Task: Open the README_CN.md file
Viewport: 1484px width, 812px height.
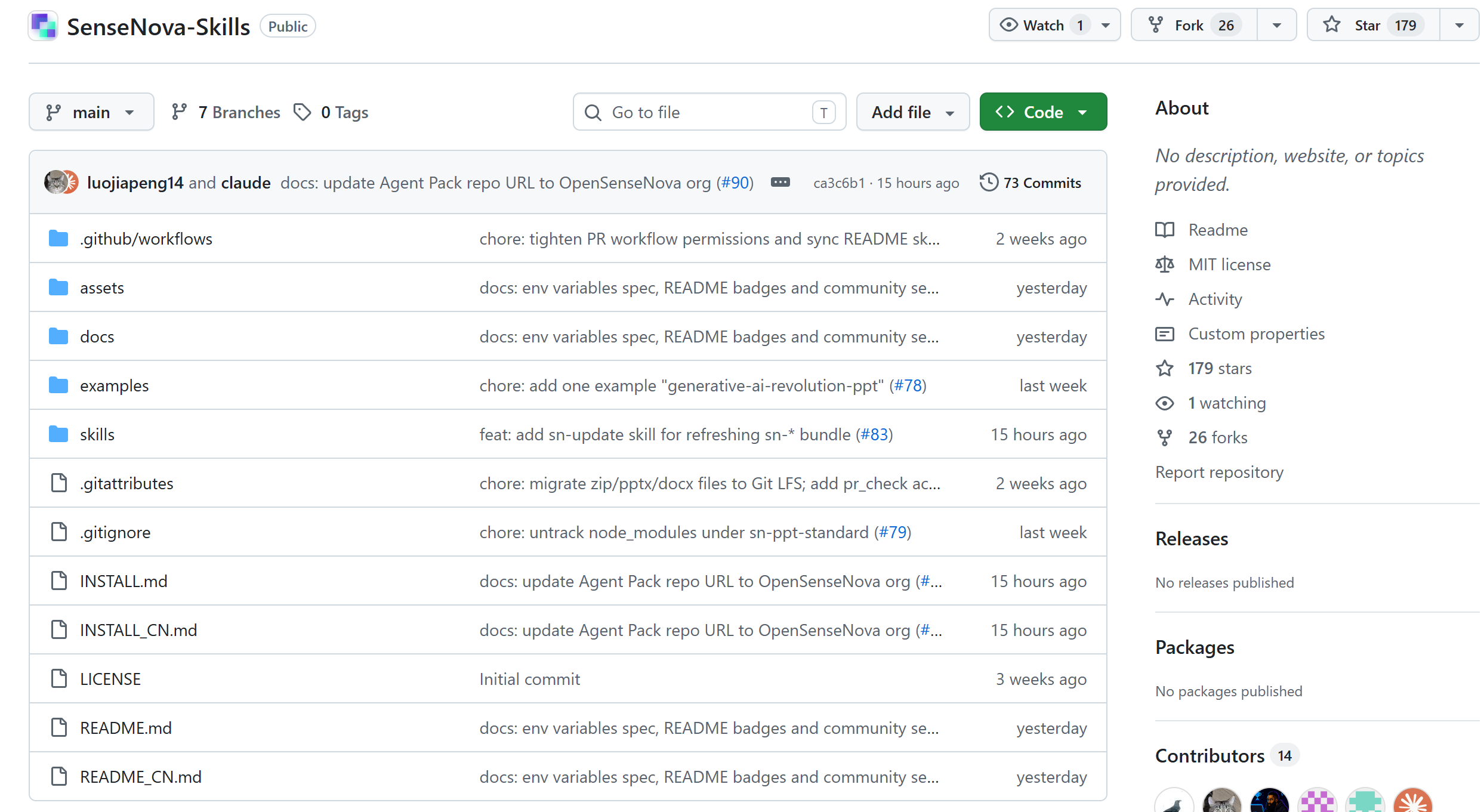Action: [x=141, y=777]
